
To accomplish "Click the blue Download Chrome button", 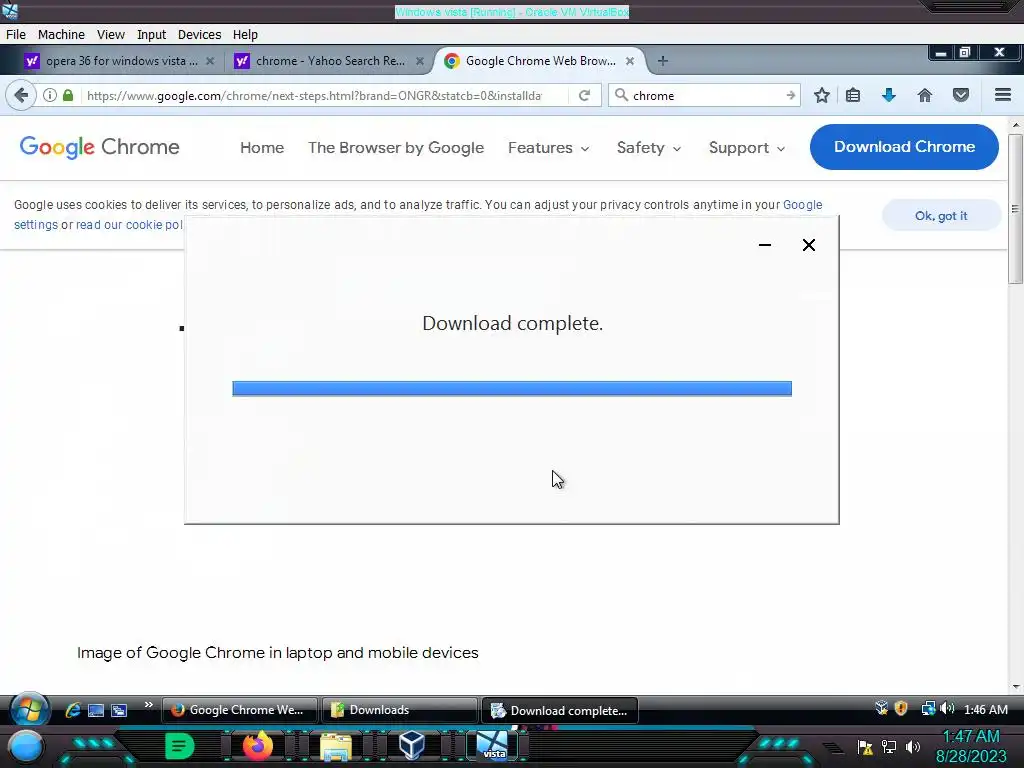I will click(x=904, y=147).
